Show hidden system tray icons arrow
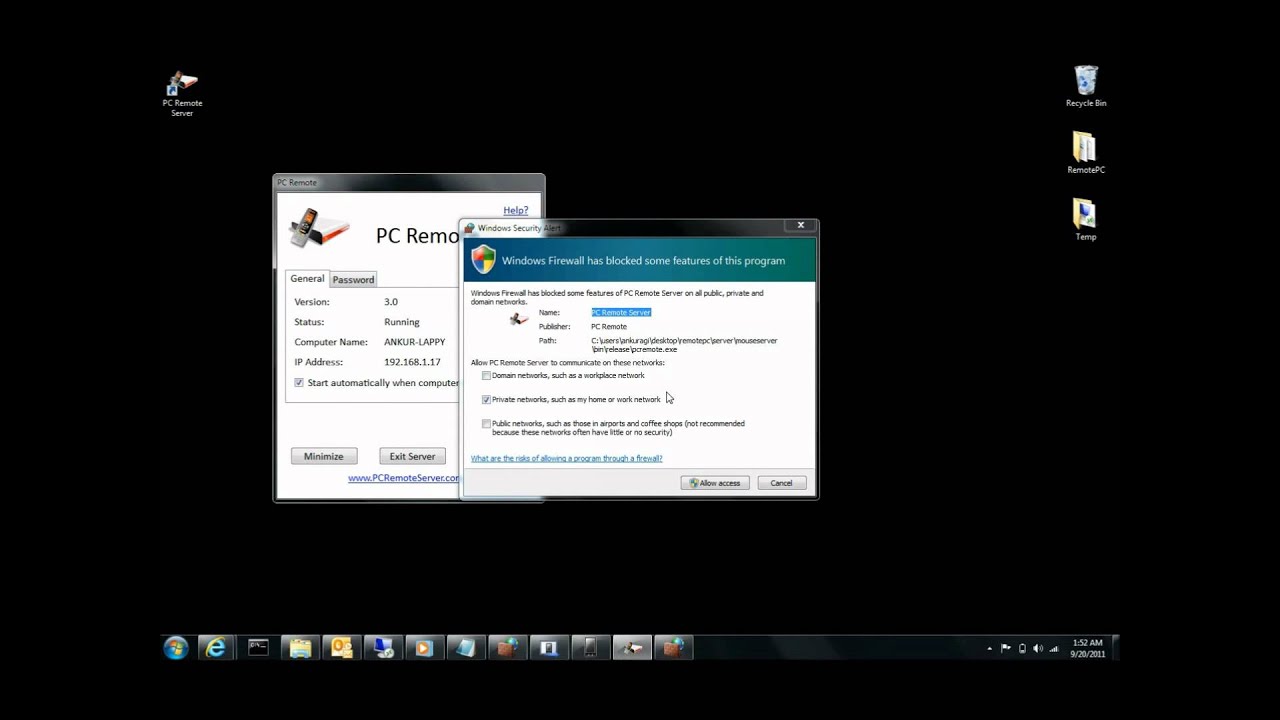Viewport: 1280px width, 720px height. click(x=990, y=648)
